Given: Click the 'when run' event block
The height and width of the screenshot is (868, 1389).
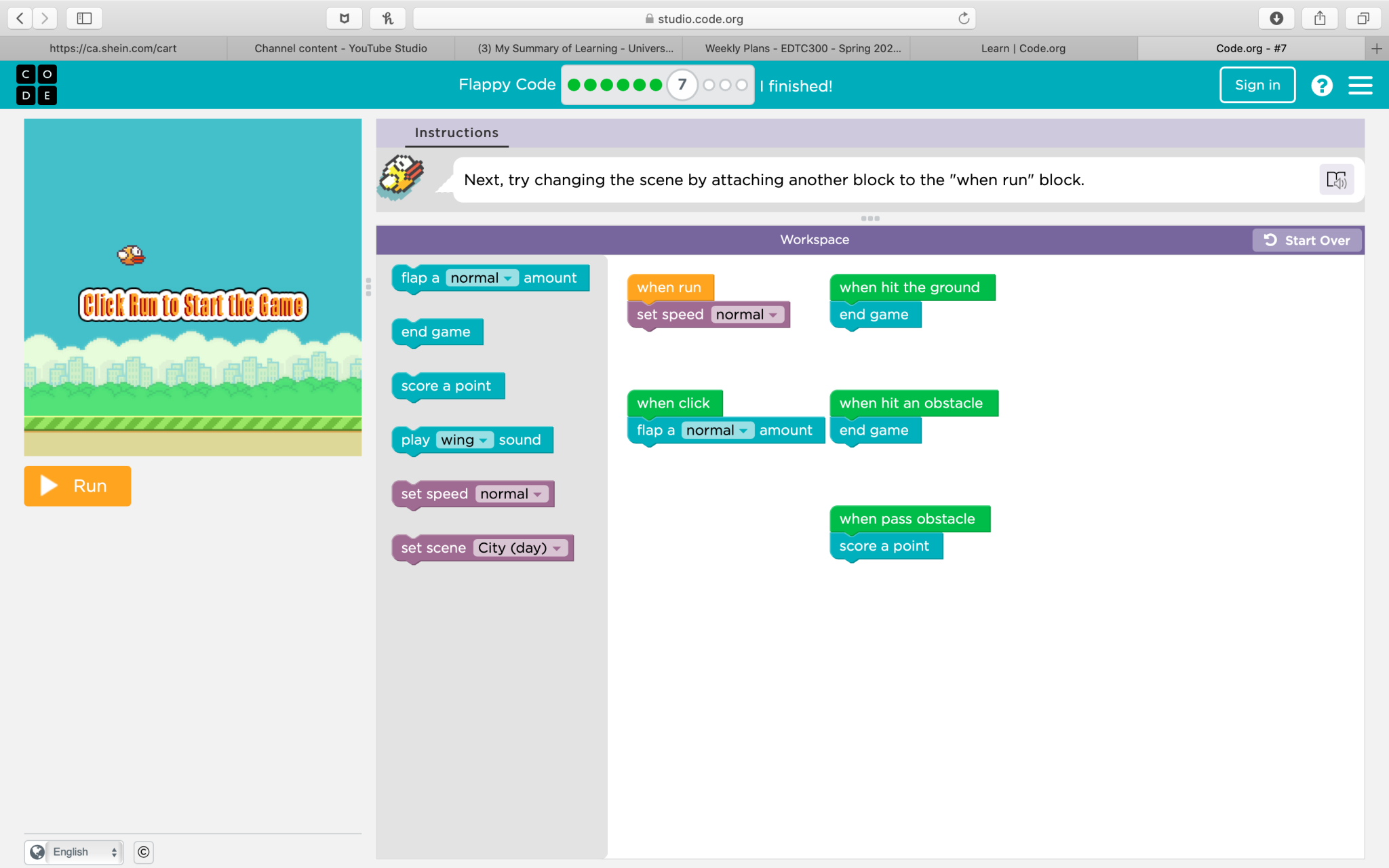Looking at the screenshot, I should tap(669, 288).
